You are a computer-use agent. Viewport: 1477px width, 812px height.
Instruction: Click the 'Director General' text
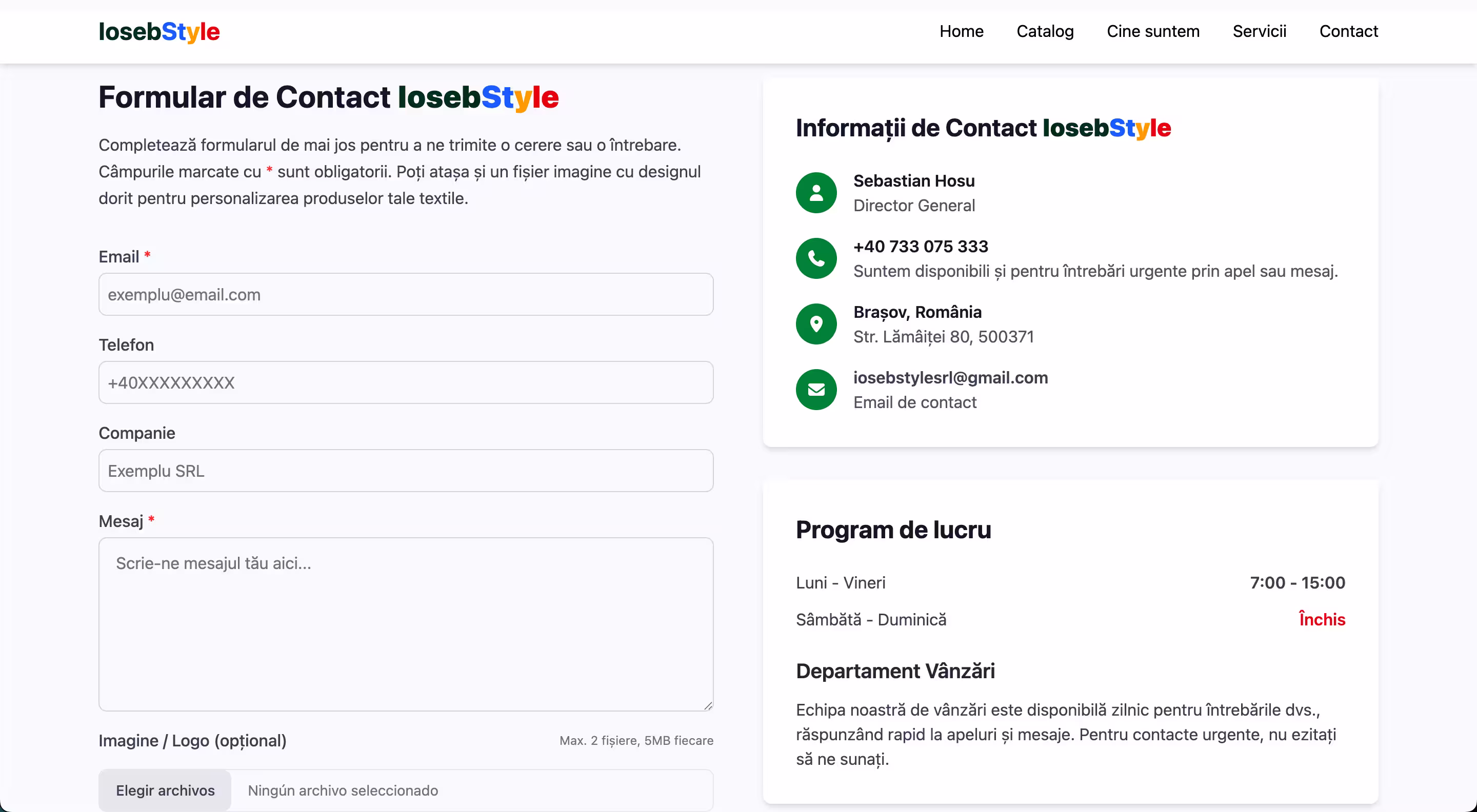click(x=914, y=205)
